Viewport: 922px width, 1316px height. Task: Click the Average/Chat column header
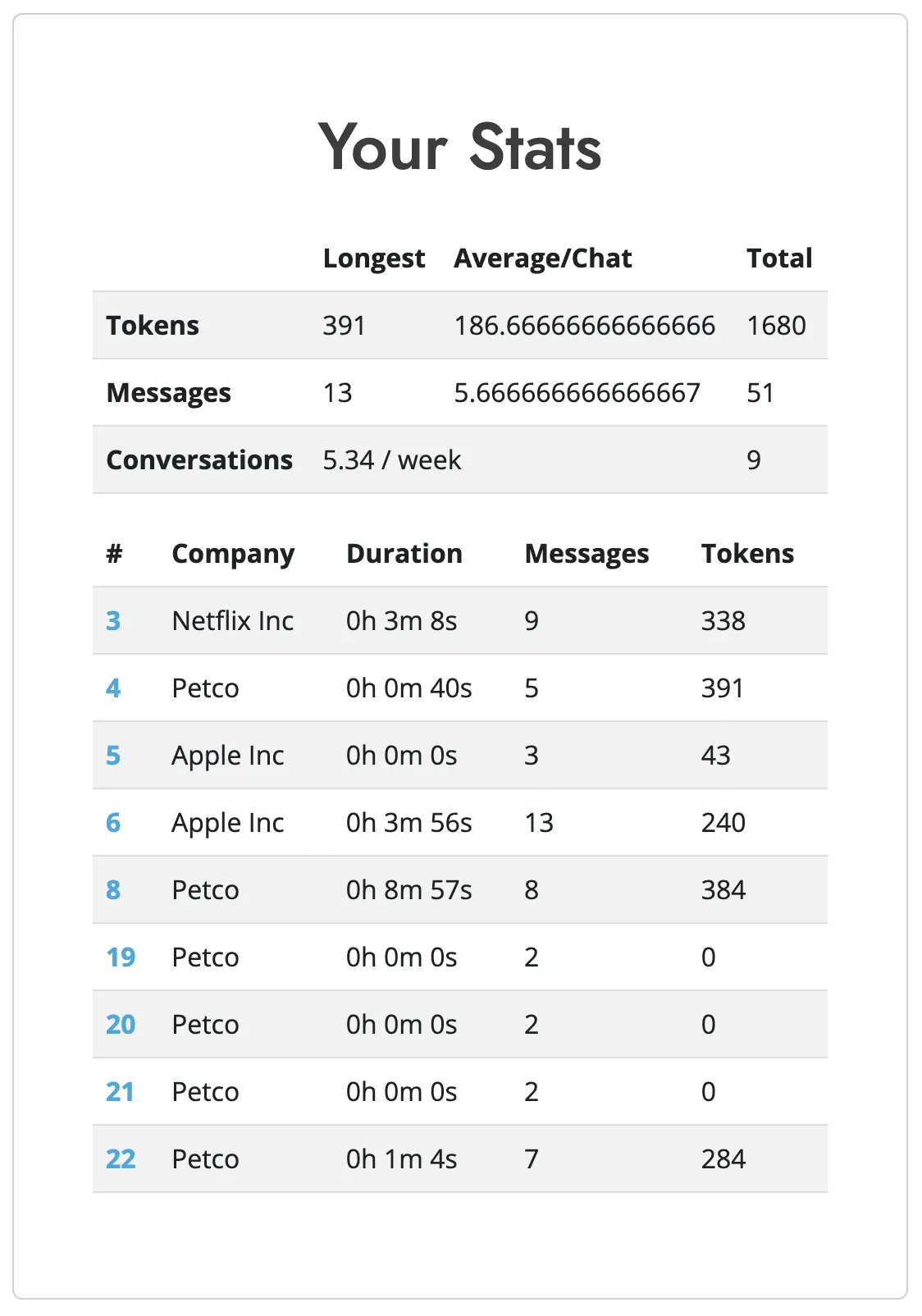click(543, 258)
